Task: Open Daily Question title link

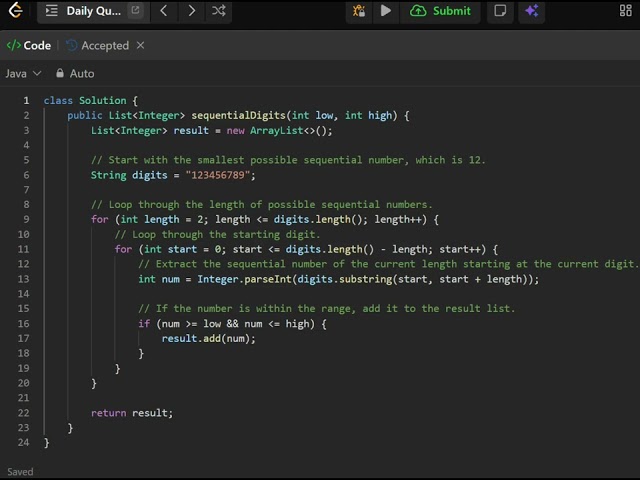Action: click(x=93, y=11)
